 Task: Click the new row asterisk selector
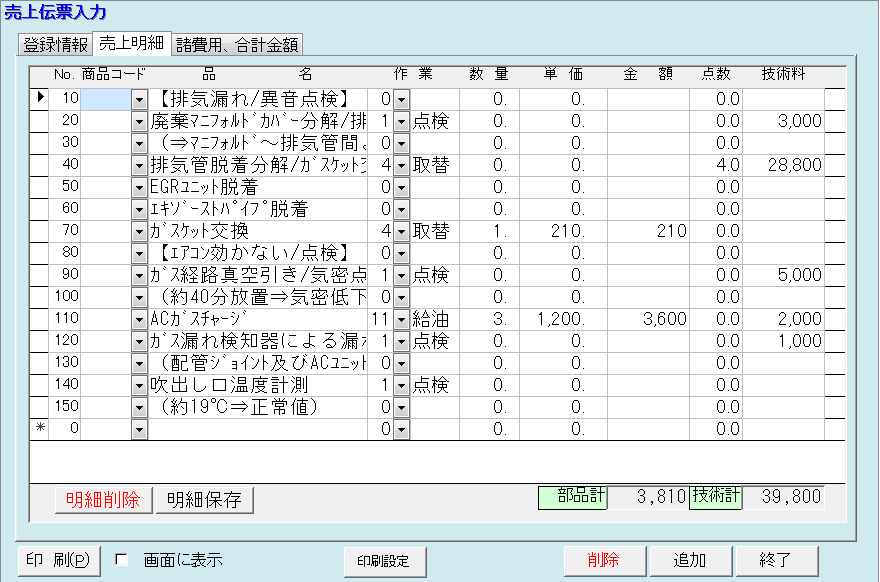[x=40, y=429]
